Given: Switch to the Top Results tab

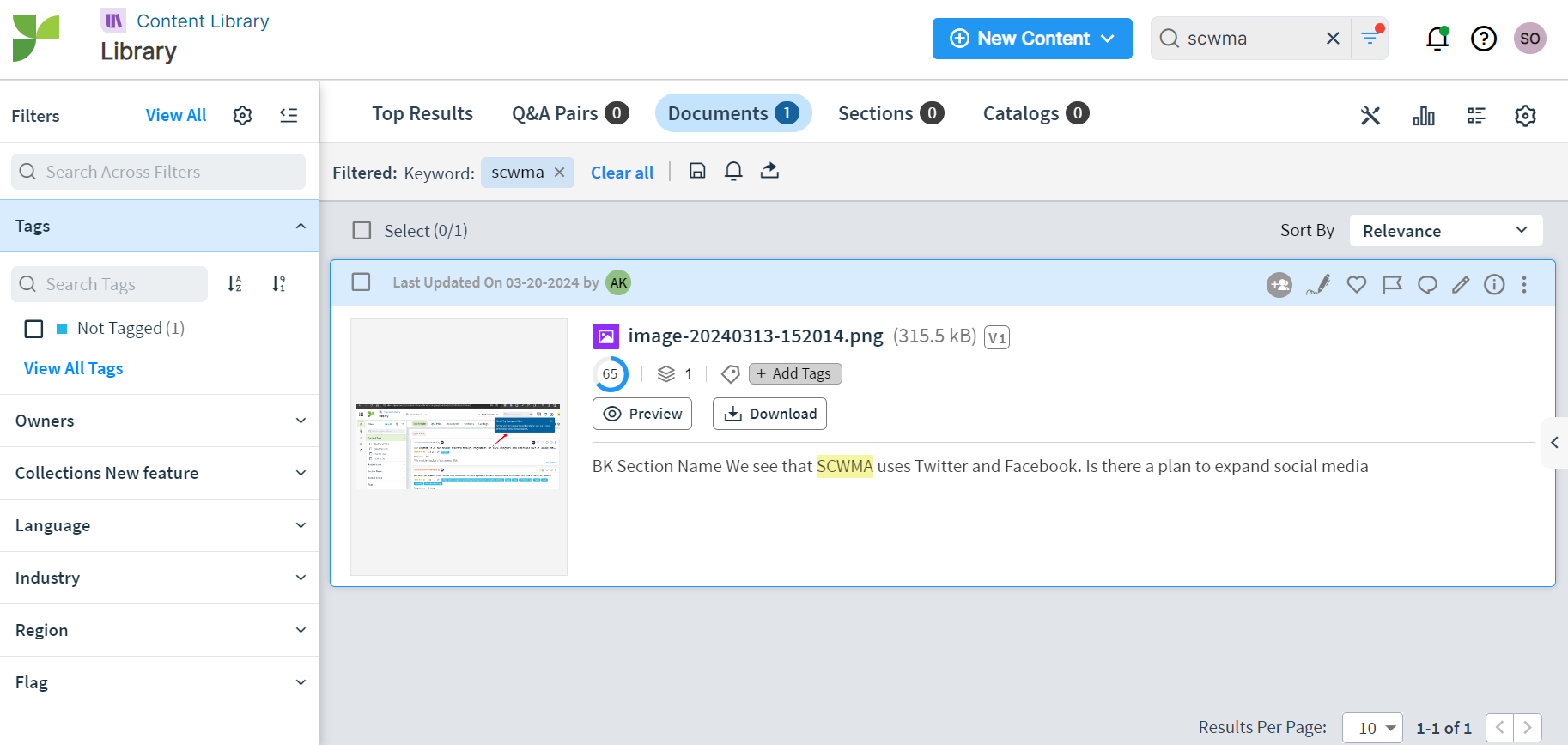Looking at the screenshot, I should point(422,114).
